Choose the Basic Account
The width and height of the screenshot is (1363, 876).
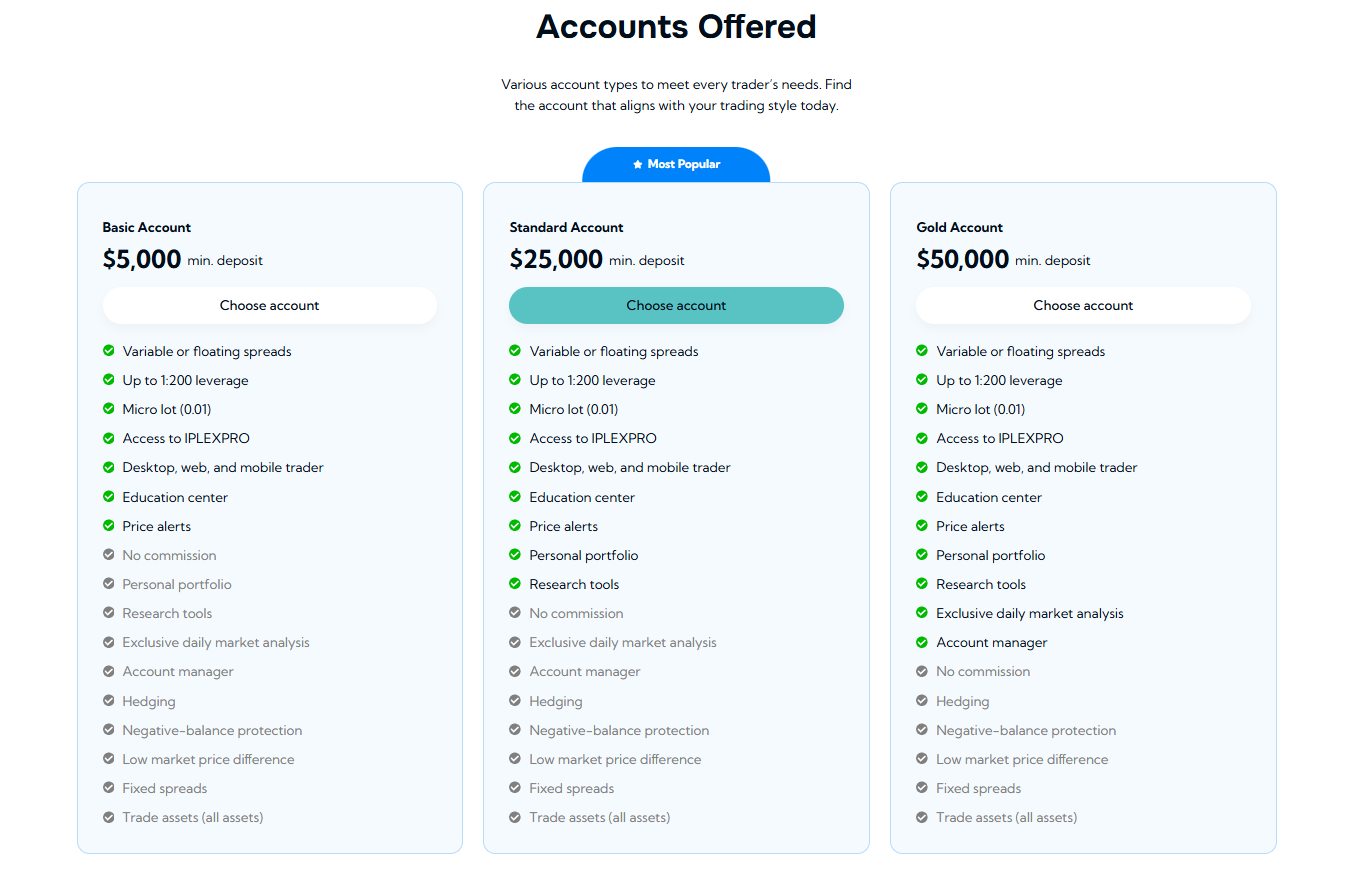(270, 306)
